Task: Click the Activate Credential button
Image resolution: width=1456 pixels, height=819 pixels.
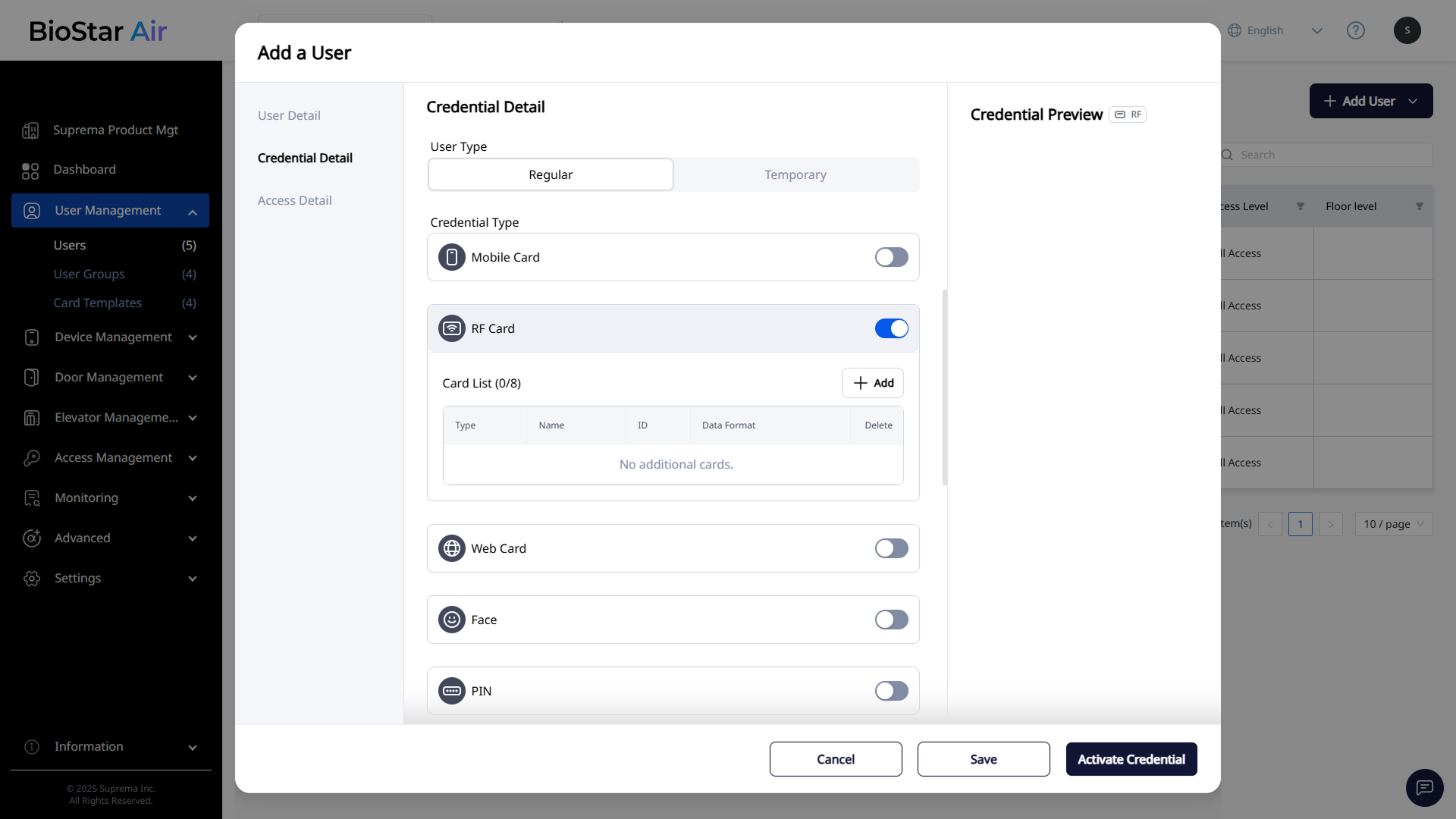Action: click(x=1131, y=759)
